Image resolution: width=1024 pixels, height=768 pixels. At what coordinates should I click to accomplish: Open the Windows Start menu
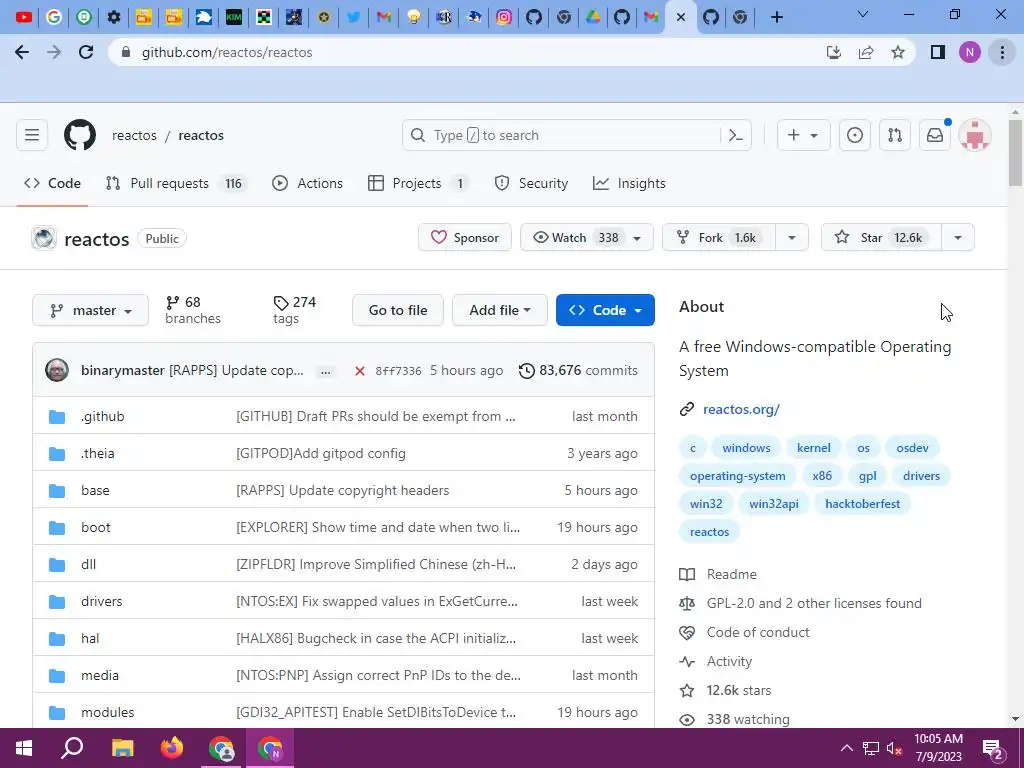[24, 748]
